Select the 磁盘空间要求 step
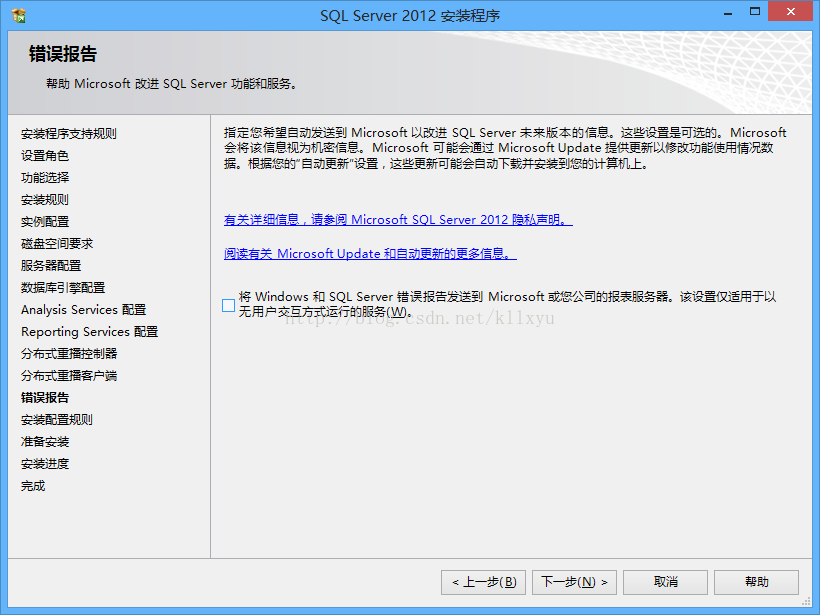The width and height of the screenshot is (820, 615). click(x=56, y=244)
